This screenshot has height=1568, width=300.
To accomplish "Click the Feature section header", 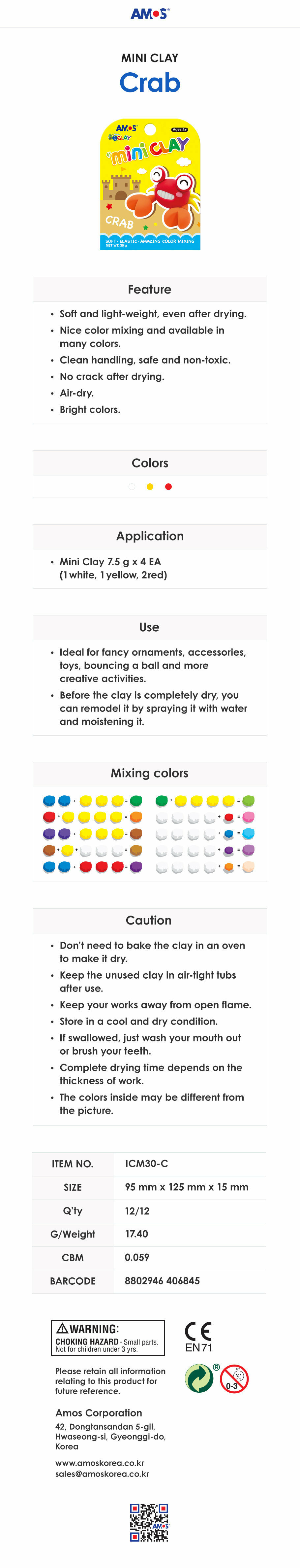I will click(x=149, y=290).
